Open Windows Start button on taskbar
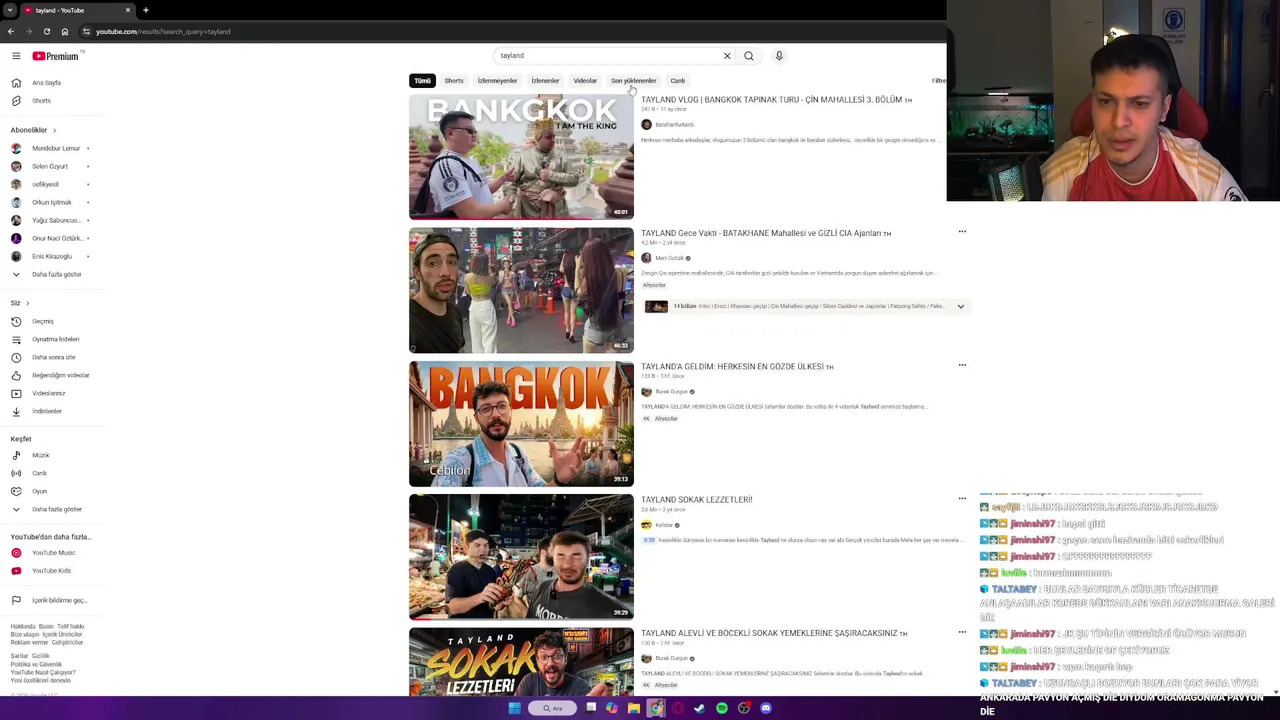 (x=514, y=708)
